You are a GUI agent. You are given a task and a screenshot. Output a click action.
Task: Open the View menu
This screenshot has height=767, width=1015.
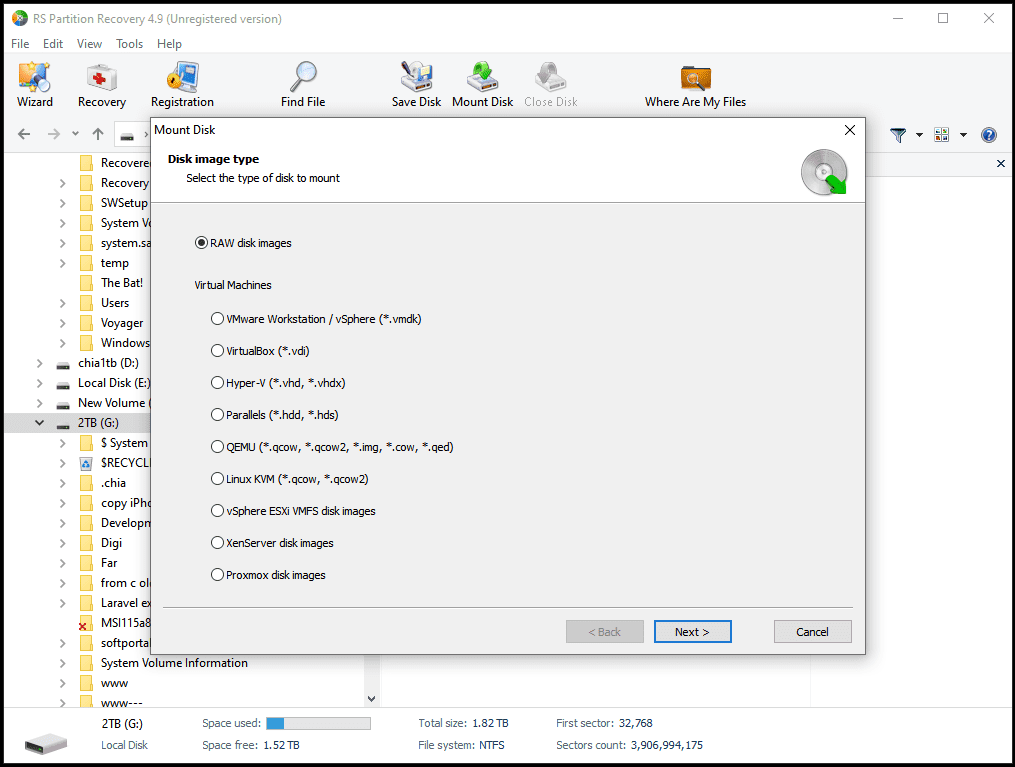pos(89,43)
